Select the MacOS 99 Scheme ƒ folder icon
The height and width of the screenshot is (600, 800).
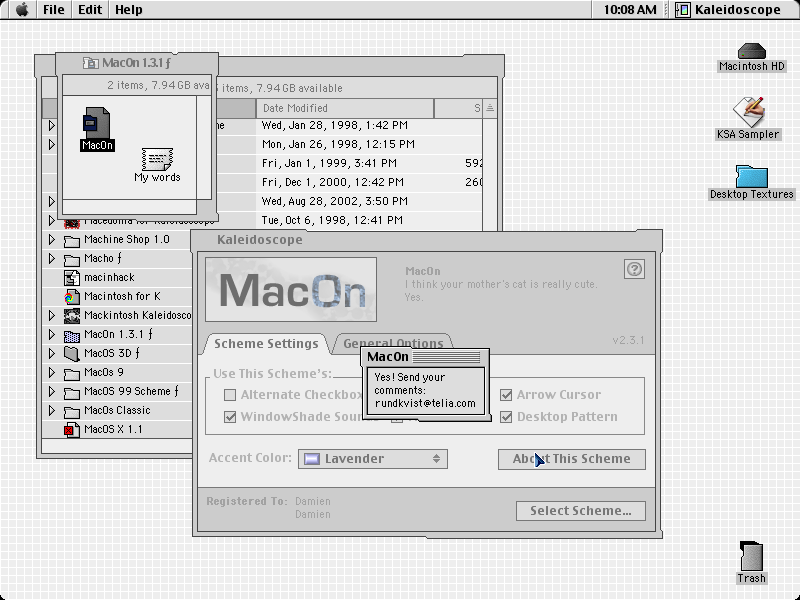pos(72,392)
